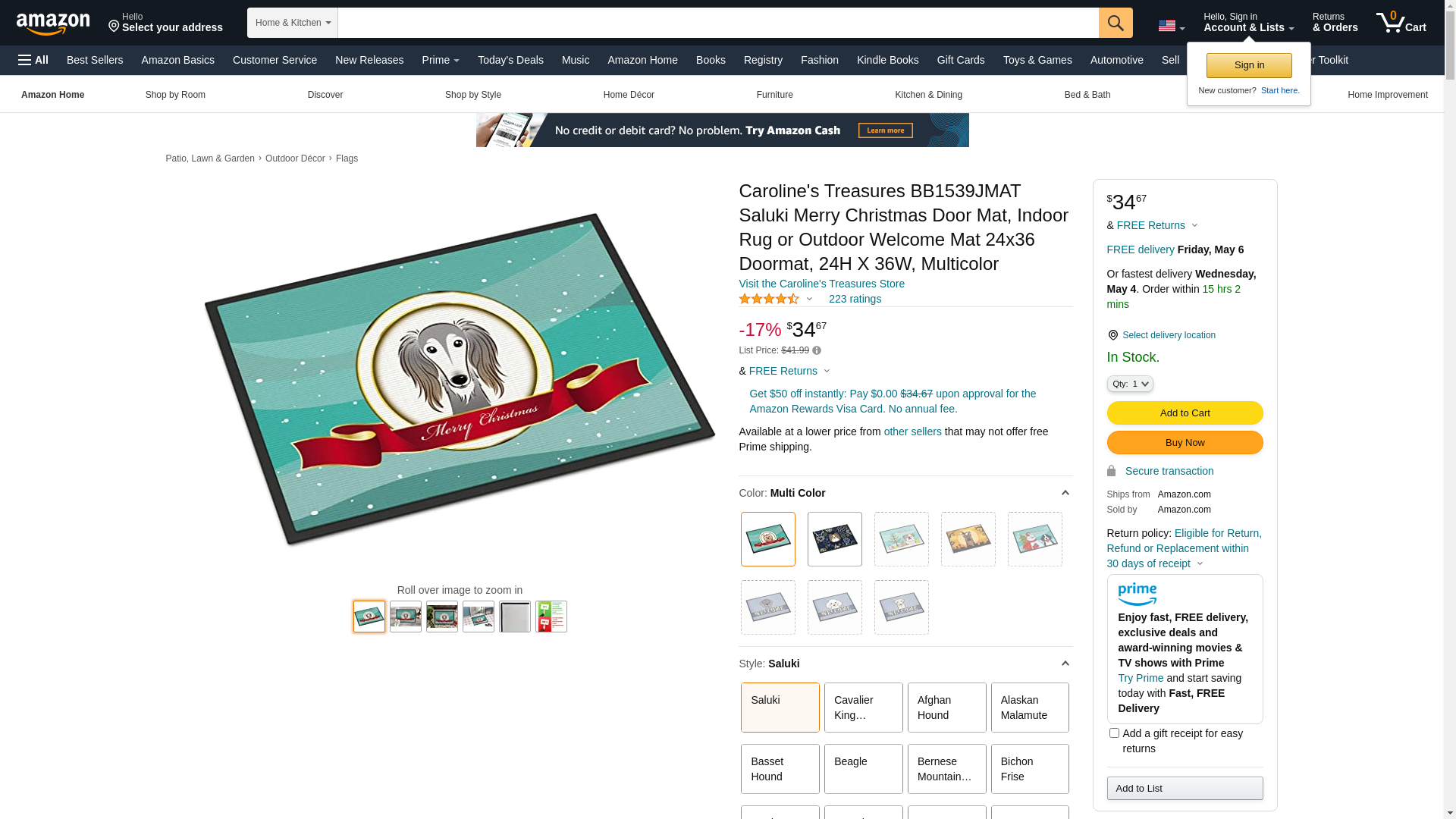
Task: Check the gift receipt checkbox
Action: pyautogui.click(x=1114, y=733)
